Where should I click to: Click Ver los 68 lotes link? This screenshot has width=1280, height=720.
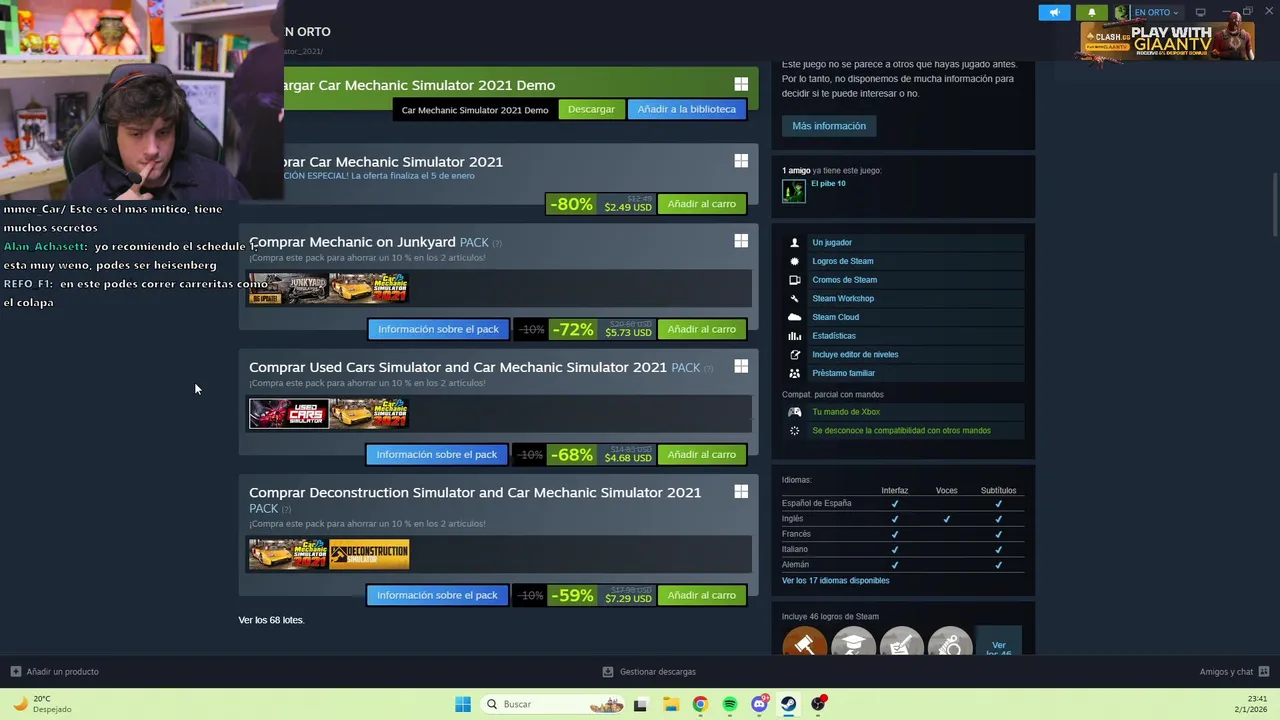pos(271,620)
